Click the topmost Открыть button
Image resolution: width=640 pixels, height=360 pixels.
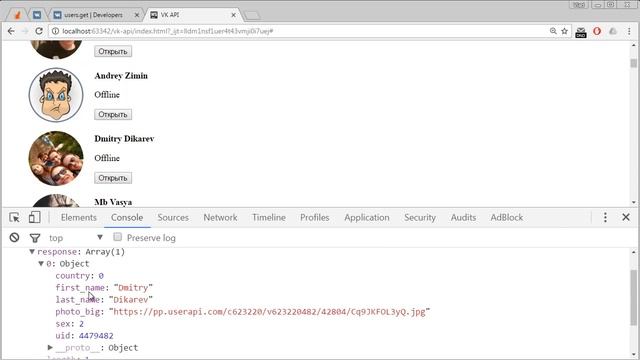[x=113, y=51]
